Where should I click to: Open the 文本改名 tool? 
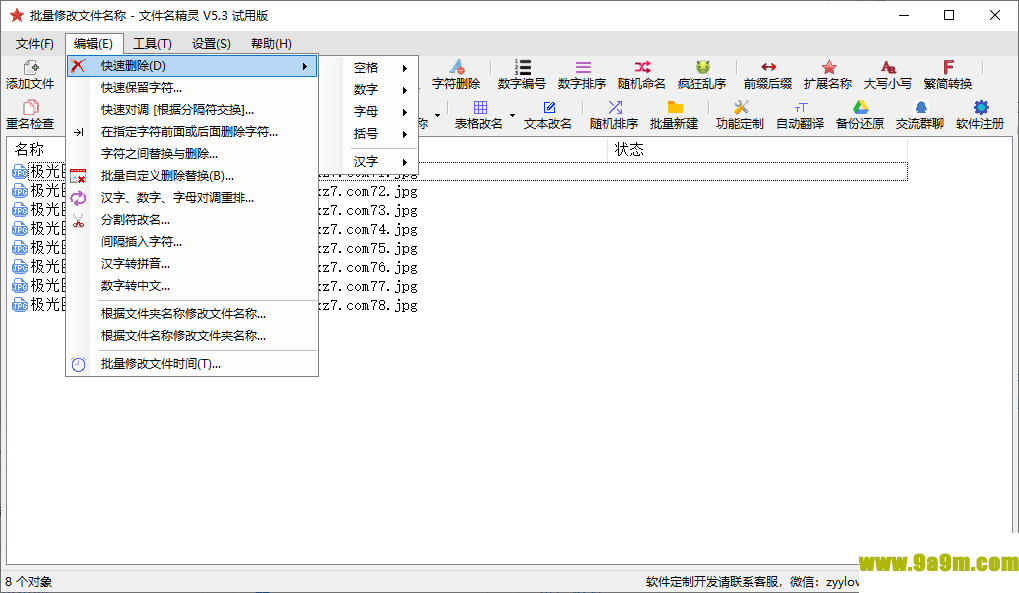click(548, 115)
